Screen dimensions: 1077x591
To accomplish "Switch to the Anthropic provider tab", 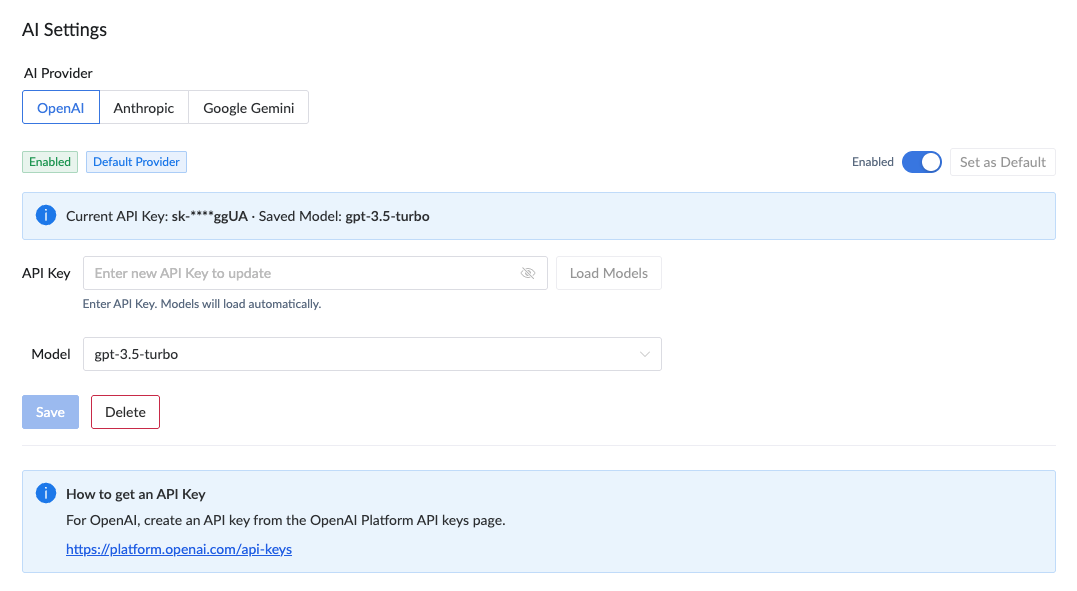I will pos(144,108).
